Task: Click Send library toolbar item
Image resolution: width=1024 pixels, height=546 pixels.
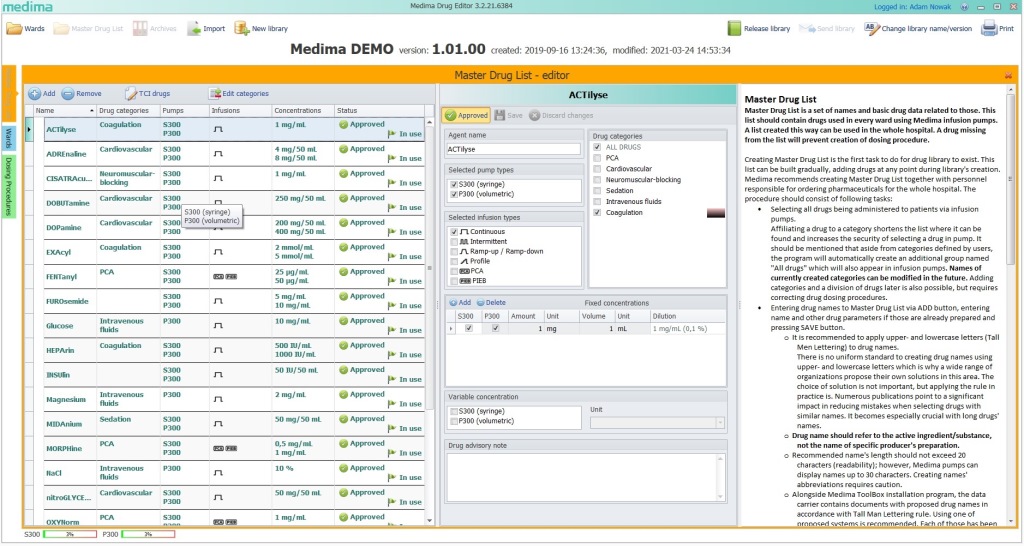Action: [x=827, y=29]
